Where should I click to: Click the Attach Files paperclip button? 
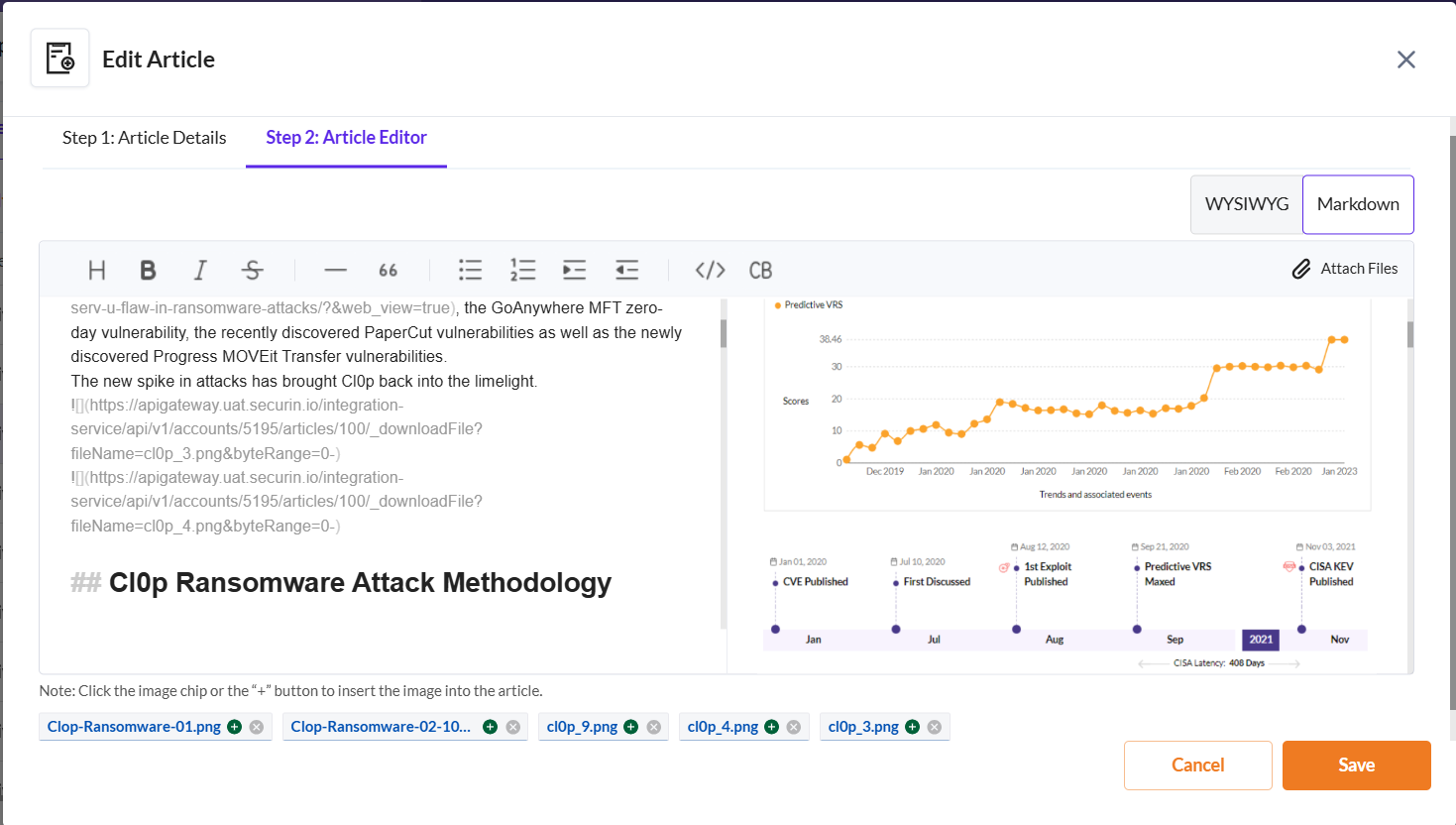1345,269
